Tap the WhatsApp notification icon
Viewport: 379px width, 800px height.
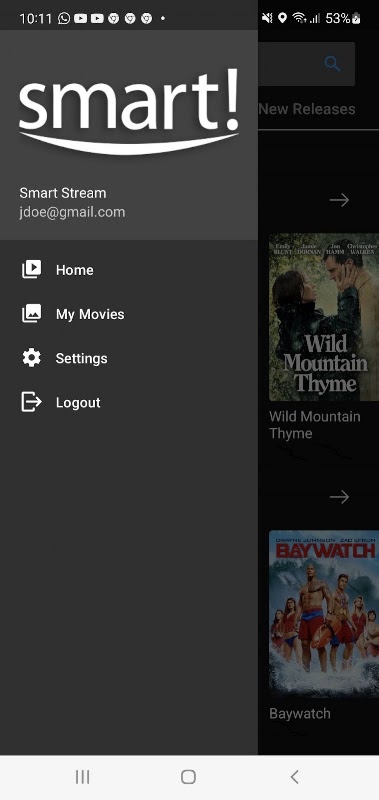point(64,18)
